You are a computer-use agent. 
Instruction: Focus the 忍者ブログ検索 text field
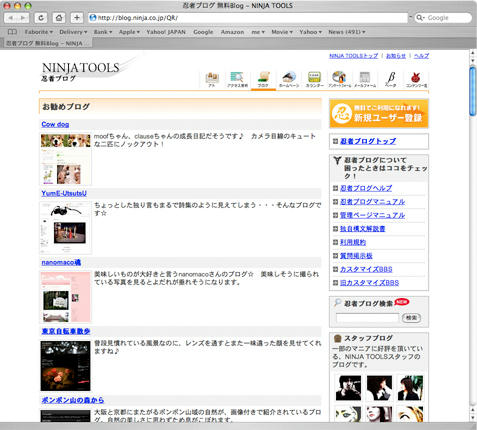367,318
